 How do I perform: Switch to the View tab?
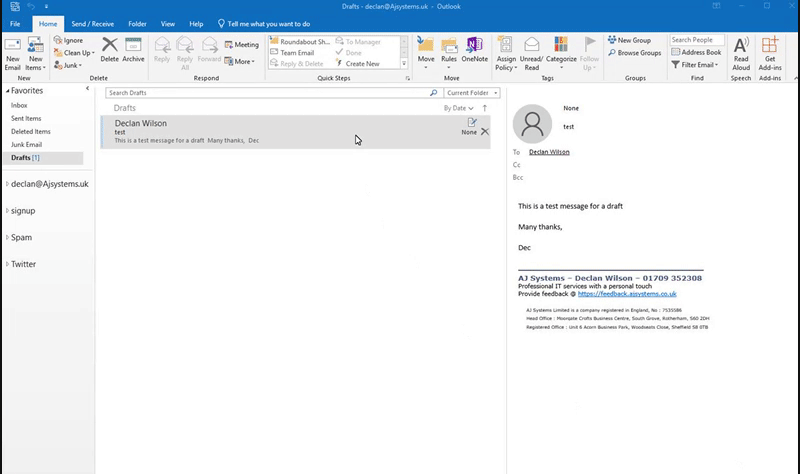(x=168, y=24)
